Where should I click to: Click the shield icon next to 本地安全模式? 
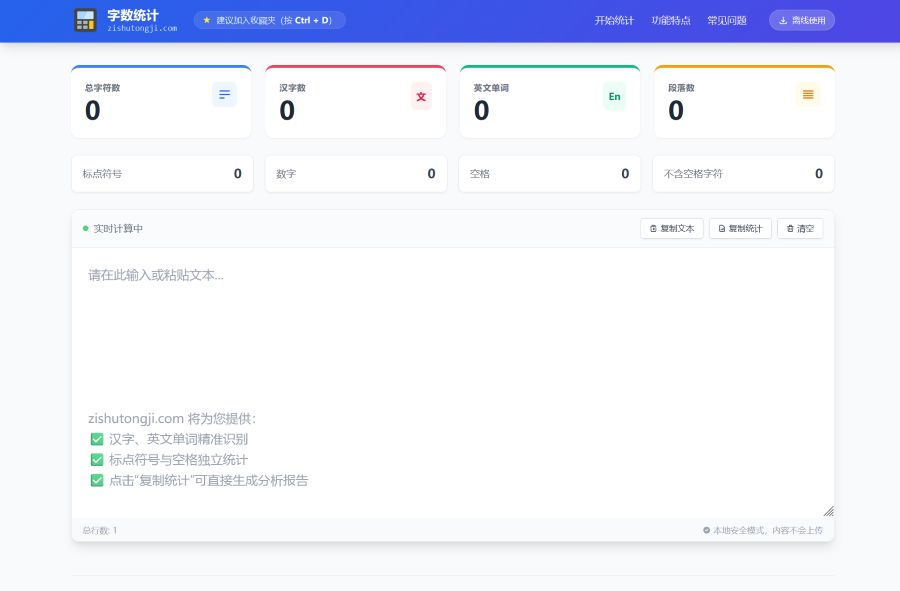(x=706, y=530)
